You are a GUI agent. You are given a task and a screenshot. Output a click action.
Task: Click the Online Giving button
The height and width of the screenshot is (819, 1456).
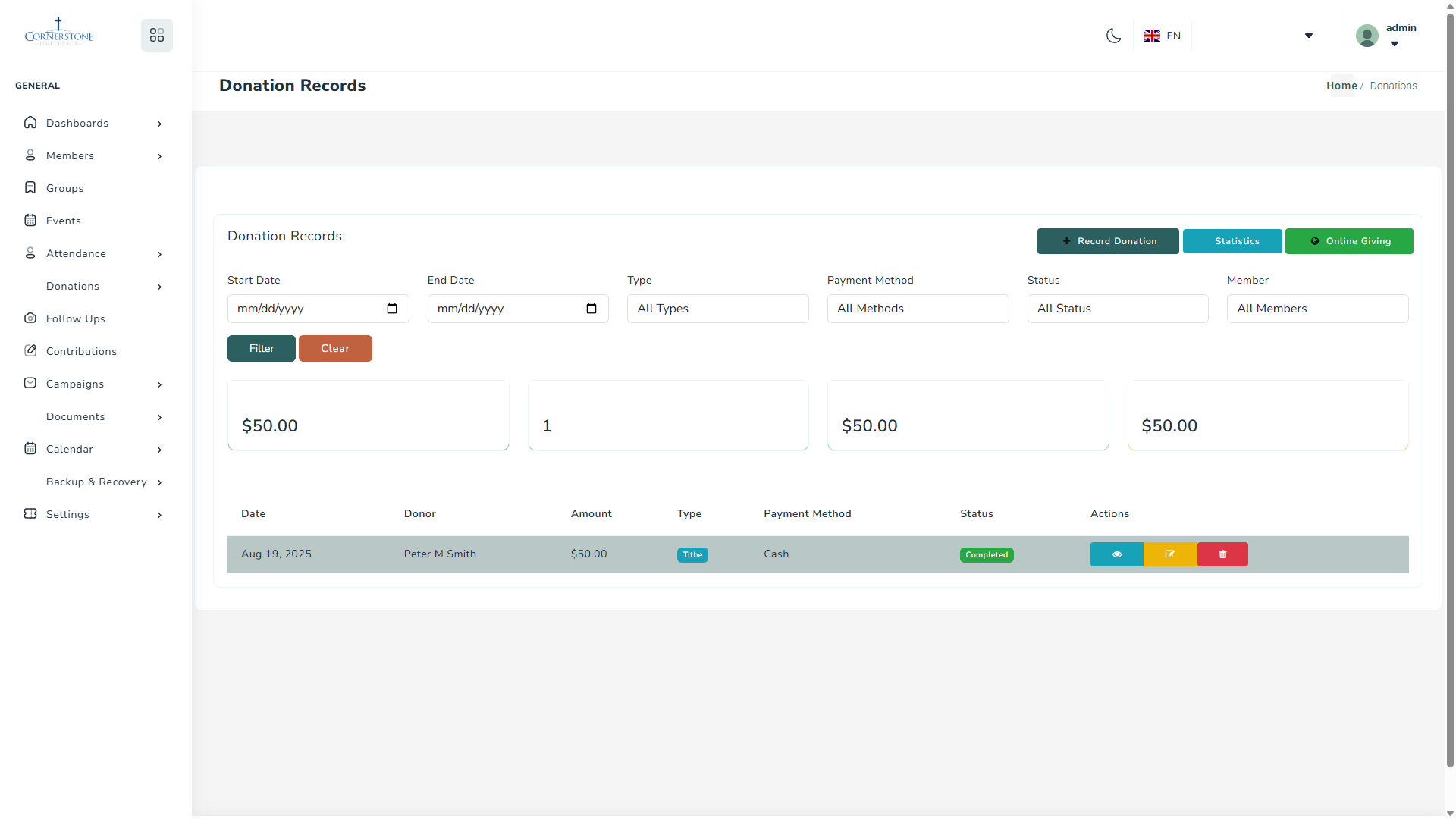[x=1349, y=241]
